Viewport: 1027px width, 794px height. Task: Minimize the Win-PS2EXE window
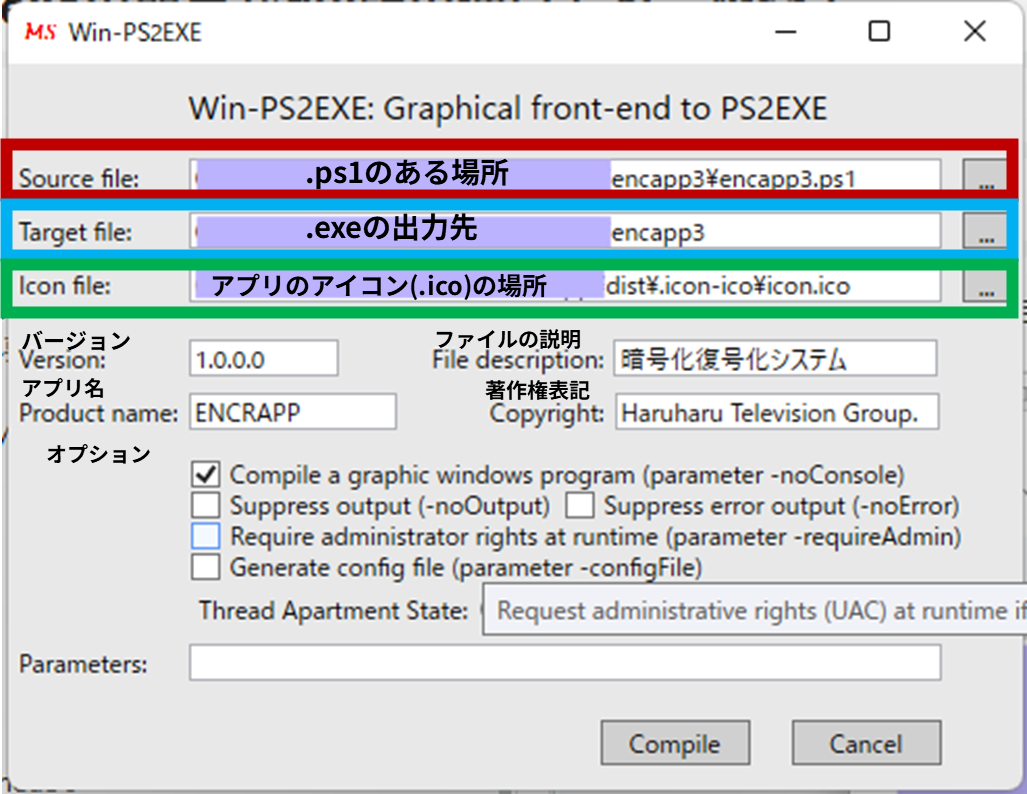(x=785, y=31)
